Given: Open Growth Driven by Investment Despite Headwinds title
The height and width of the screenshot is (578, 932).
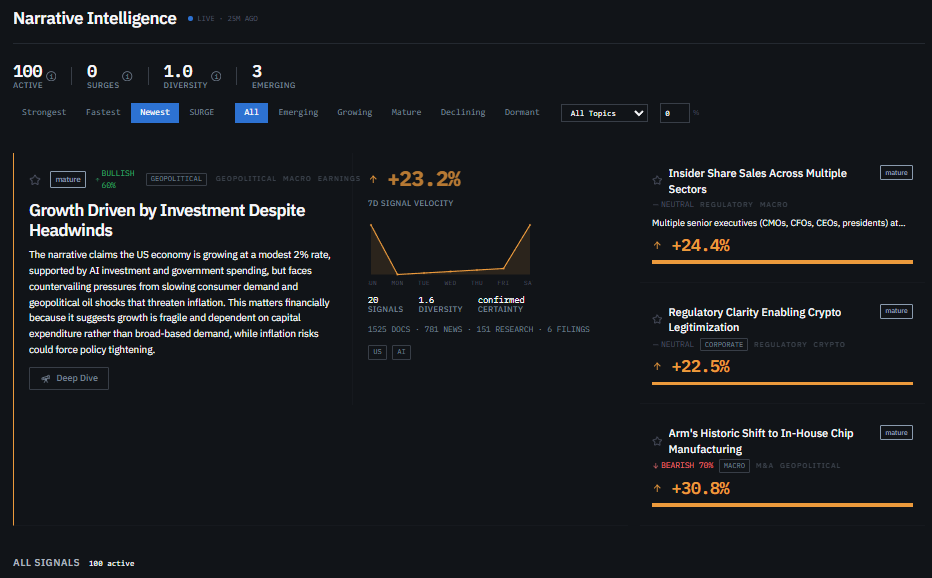Looking at the screenshot, I should pos(167,220).
